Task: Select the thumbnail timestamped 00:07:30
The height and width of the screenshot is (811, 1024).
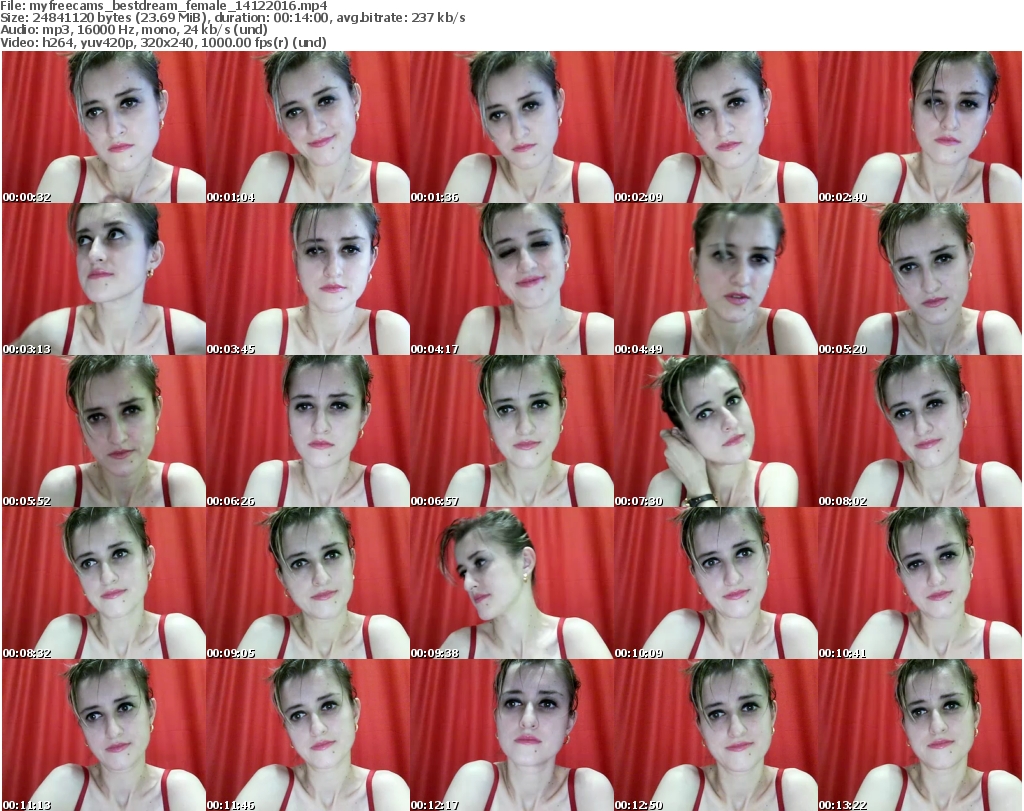Action: coord(716,432)
